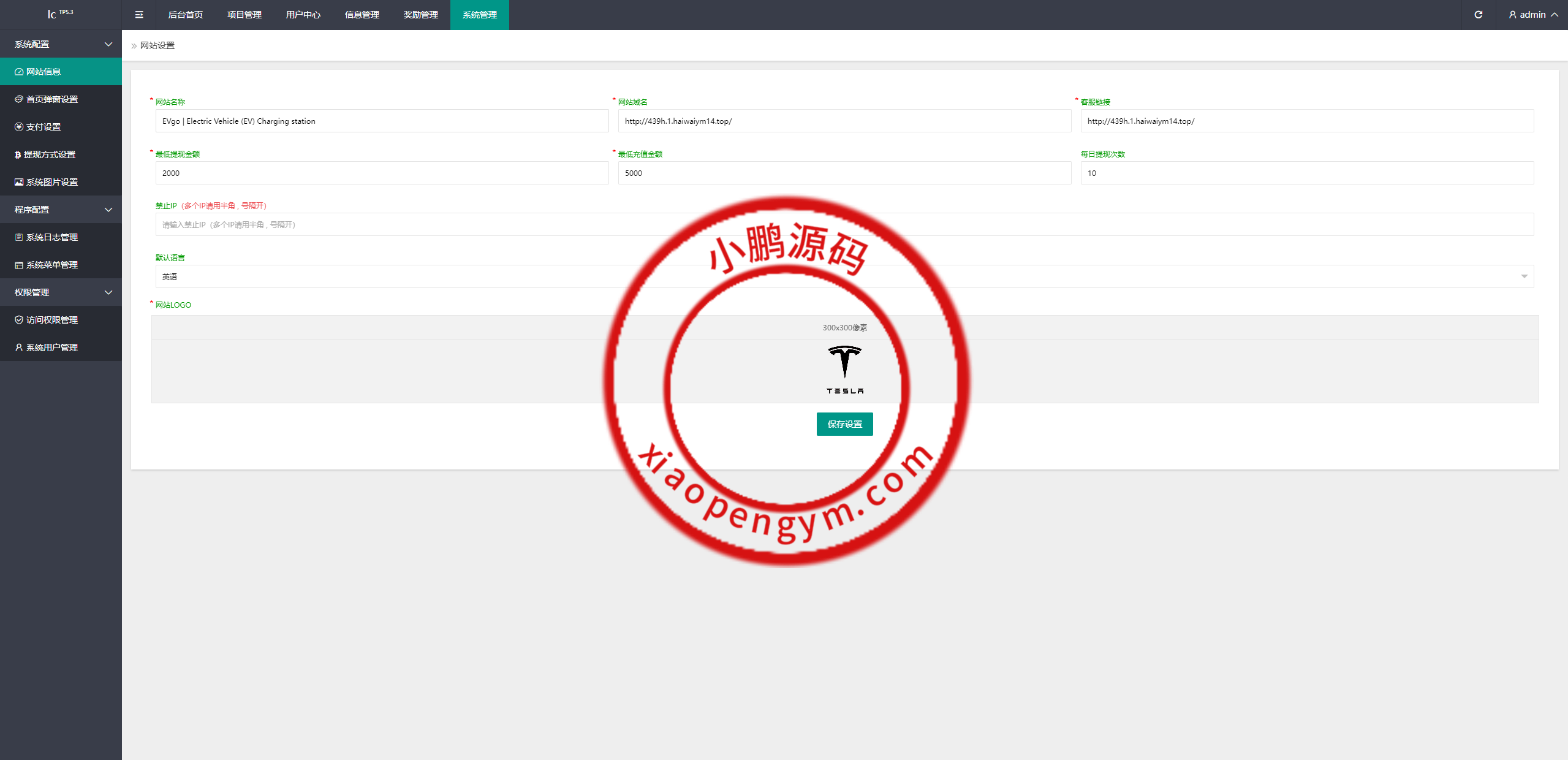Collapse the 系统配置 section
1568x760 pixels.
(61, 44)
